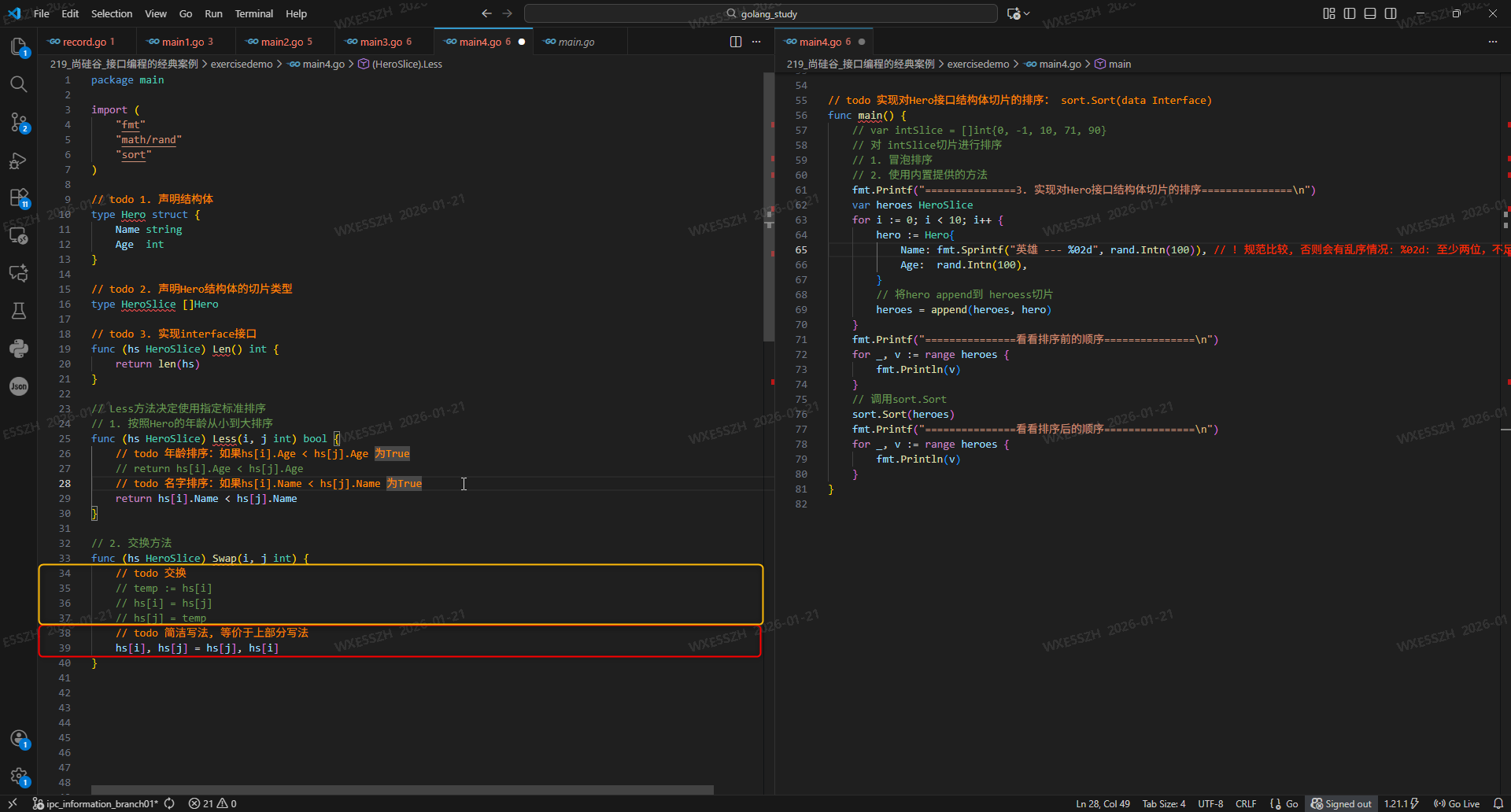The image size is (1511, 812).
Task: Toggle the bottom panel visibility
Action: (x=1370, y=13)
